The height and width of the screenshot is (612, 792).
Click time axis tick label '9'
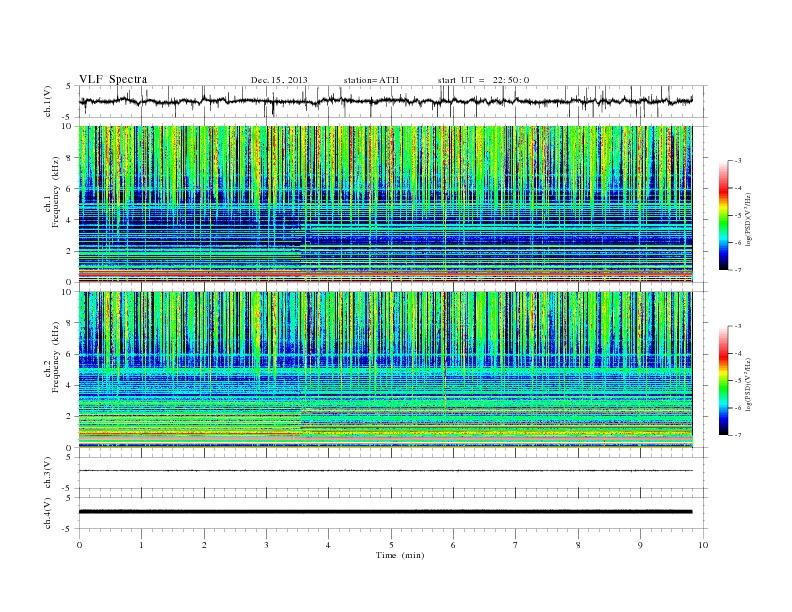(x=640, y=545)
